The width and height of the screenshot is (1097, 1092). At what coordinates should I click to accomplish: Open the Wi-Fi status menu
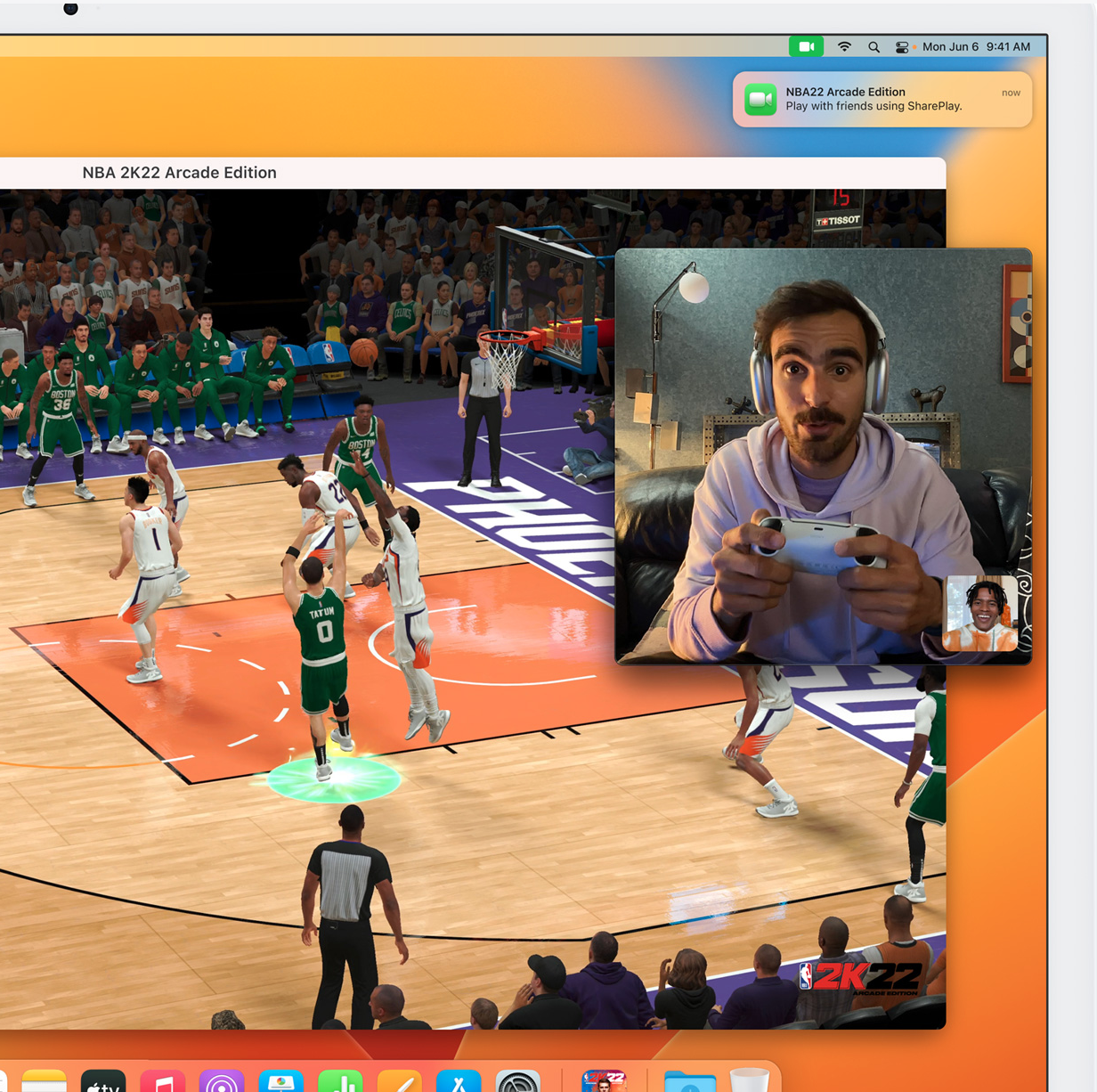844,46
